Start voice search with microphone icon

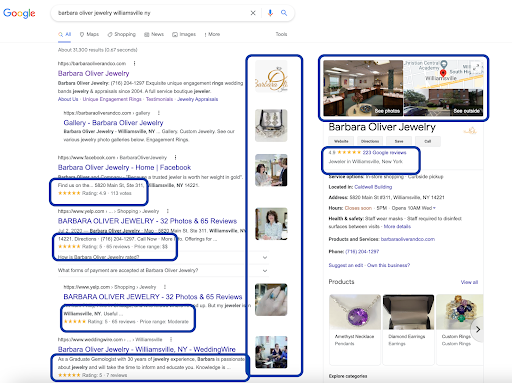(x=270, y=13)
